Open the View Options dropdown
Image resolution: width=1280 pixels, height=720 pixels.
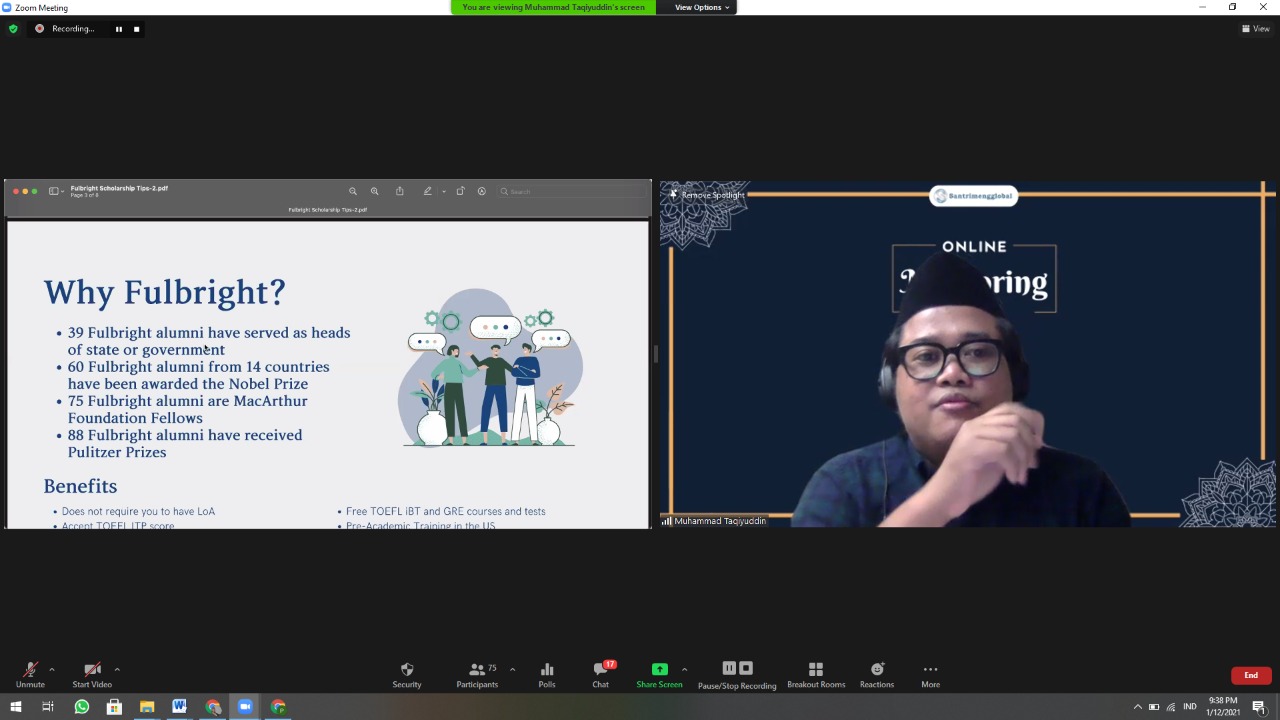(702, 7)
